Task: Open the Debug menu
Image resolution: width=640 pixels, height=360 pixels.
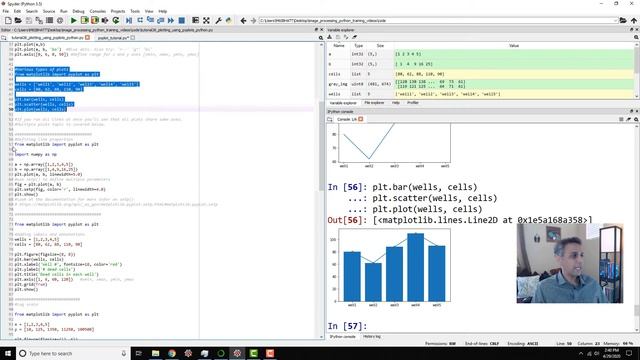Action: (x=78, y=11)
